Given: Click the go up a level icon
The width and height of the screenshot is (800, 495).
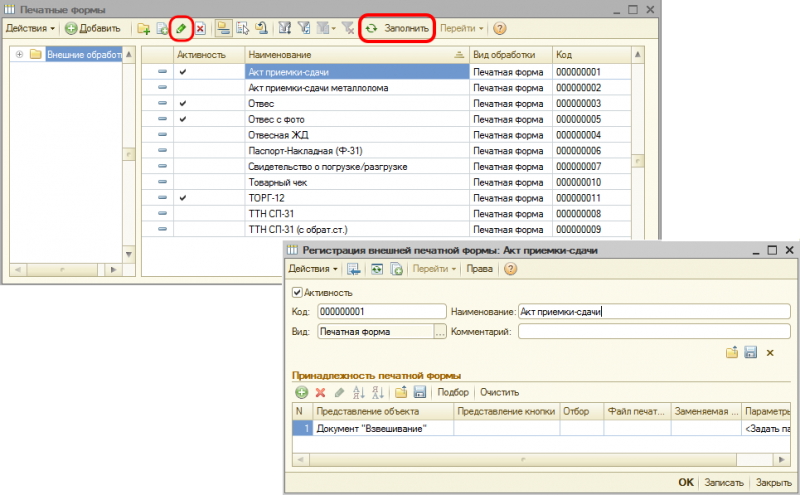Looking at the screenshot, I should coord(261,28).
